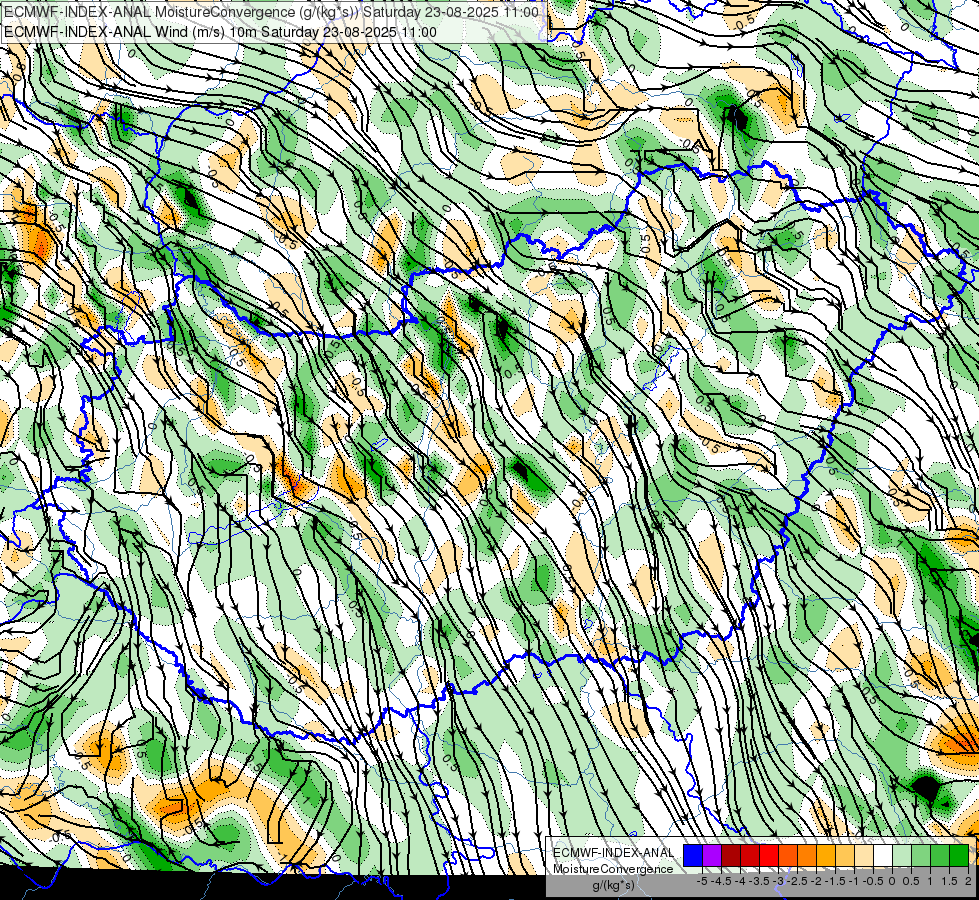The width and height of the screenshot is (979, 900).
Task: Pick the pure white legend swatch
Action: [x=883, y=856]
